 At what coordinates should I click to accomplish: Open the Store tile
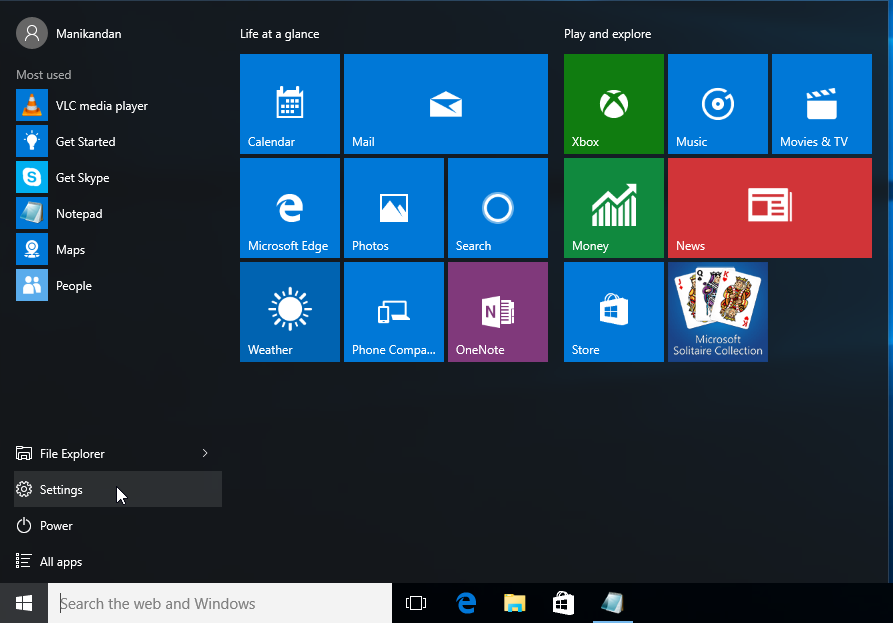(x=614, y=312)
